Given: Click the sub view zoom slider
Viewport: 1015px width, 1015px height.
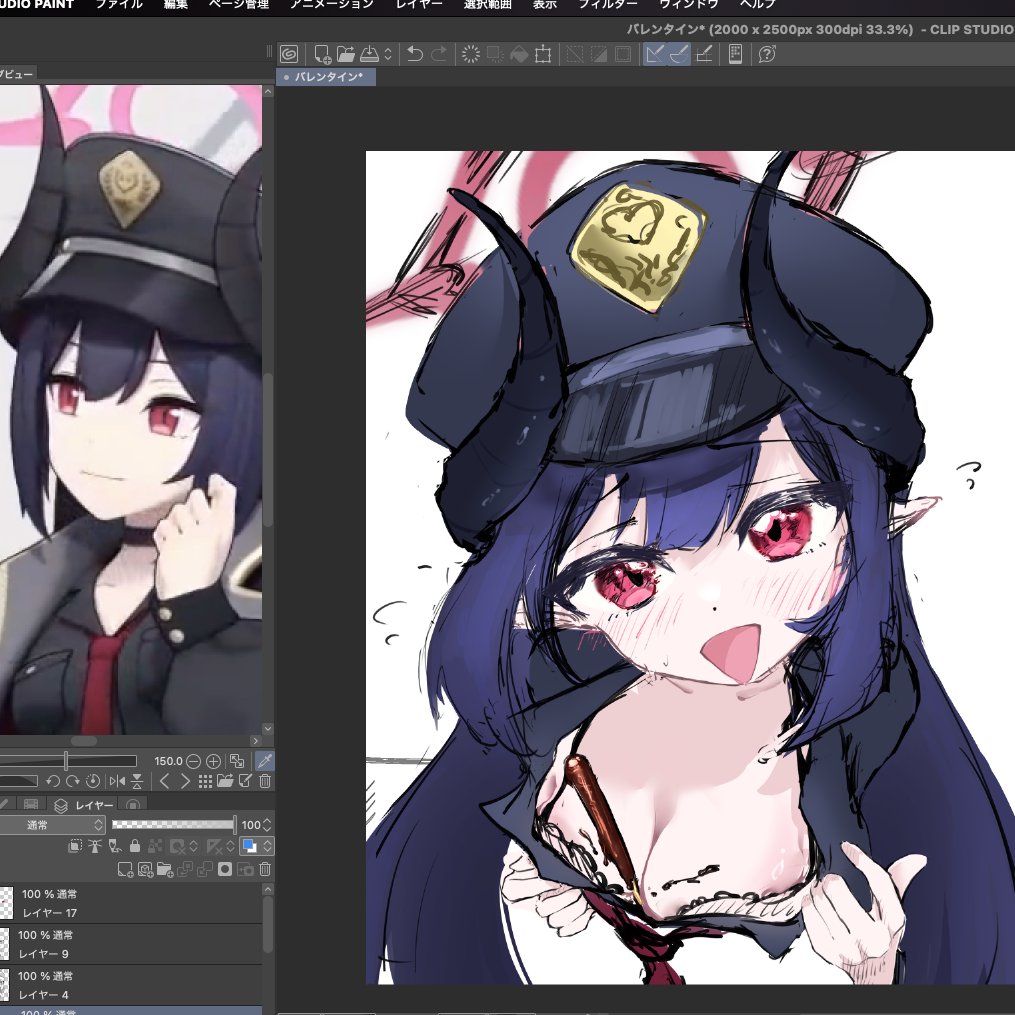Looking at the screenshot, I should tap(68, 761).
